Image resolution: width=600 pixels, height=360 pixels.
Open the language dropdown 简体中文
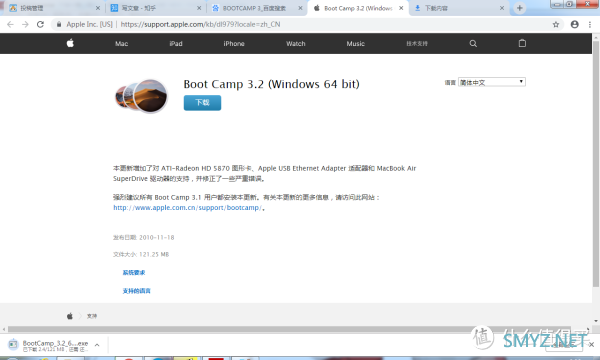(x=492, y=82)
